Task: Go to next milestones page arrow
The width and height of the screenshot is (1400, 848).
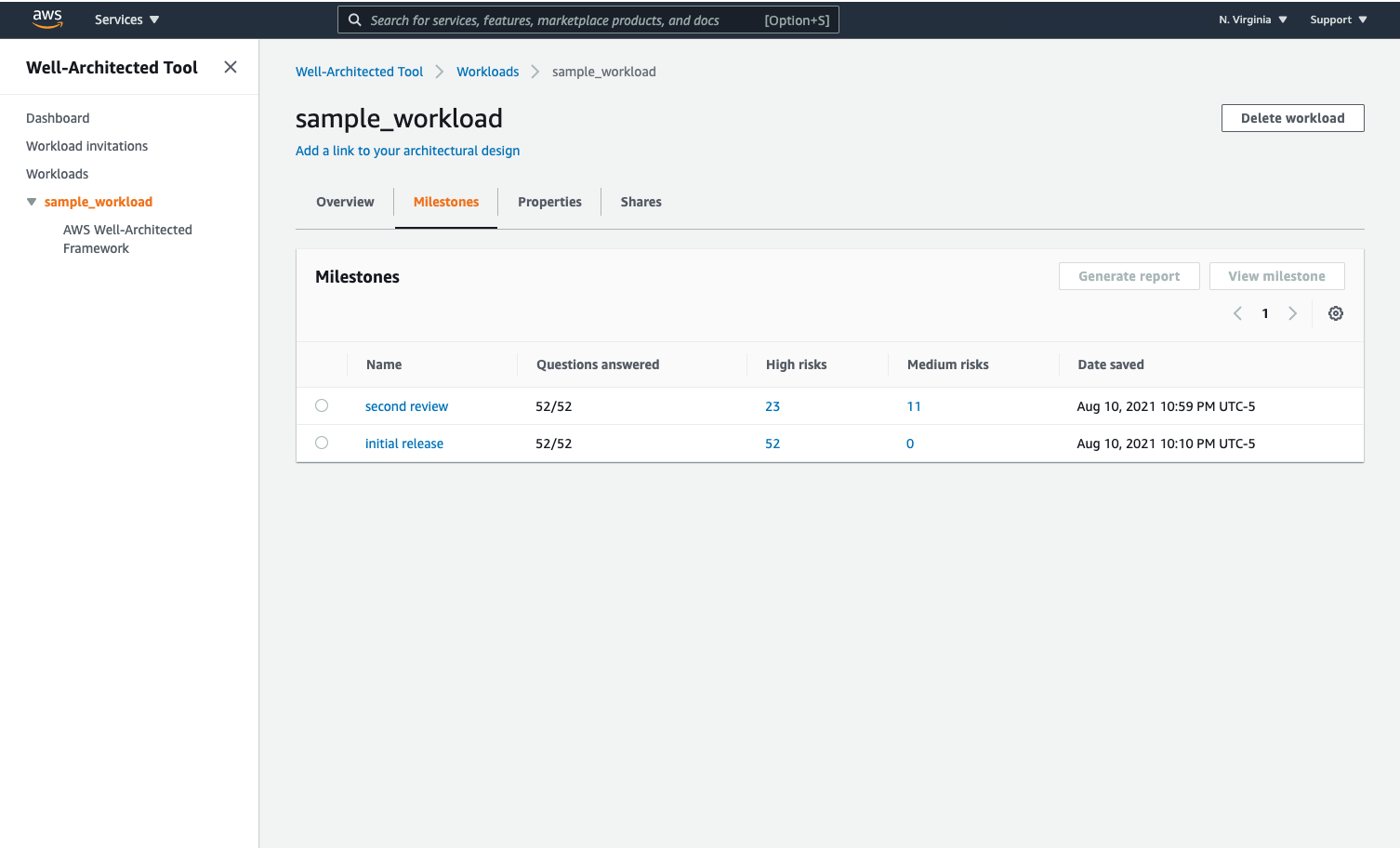Action: click(x=1292, y=313)
